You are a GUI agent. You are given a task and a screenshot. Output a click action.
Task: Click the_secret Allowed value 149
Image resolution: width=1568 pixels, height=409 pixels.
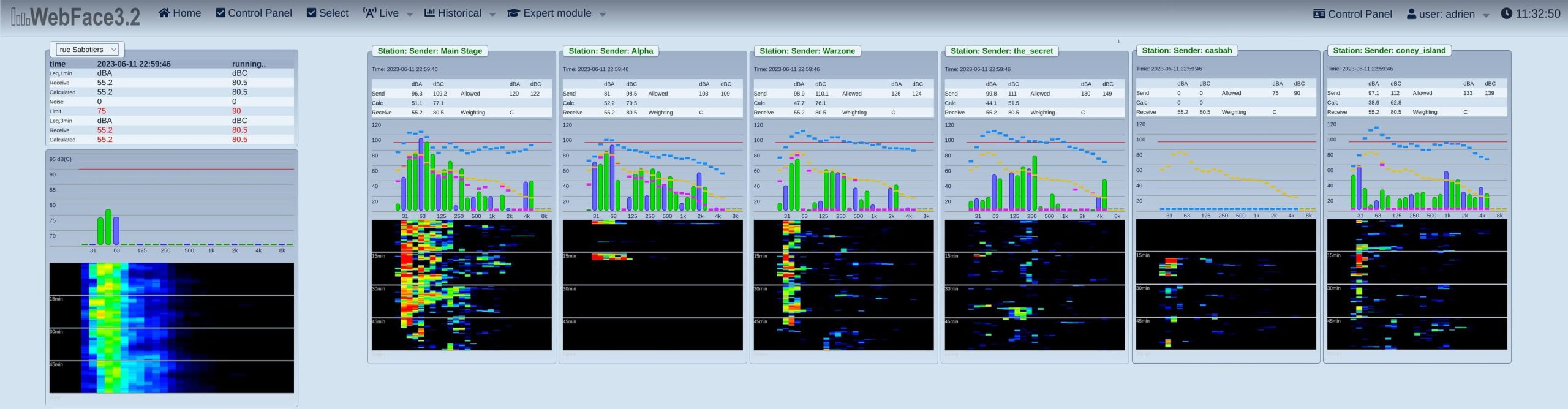(1107, 94)
